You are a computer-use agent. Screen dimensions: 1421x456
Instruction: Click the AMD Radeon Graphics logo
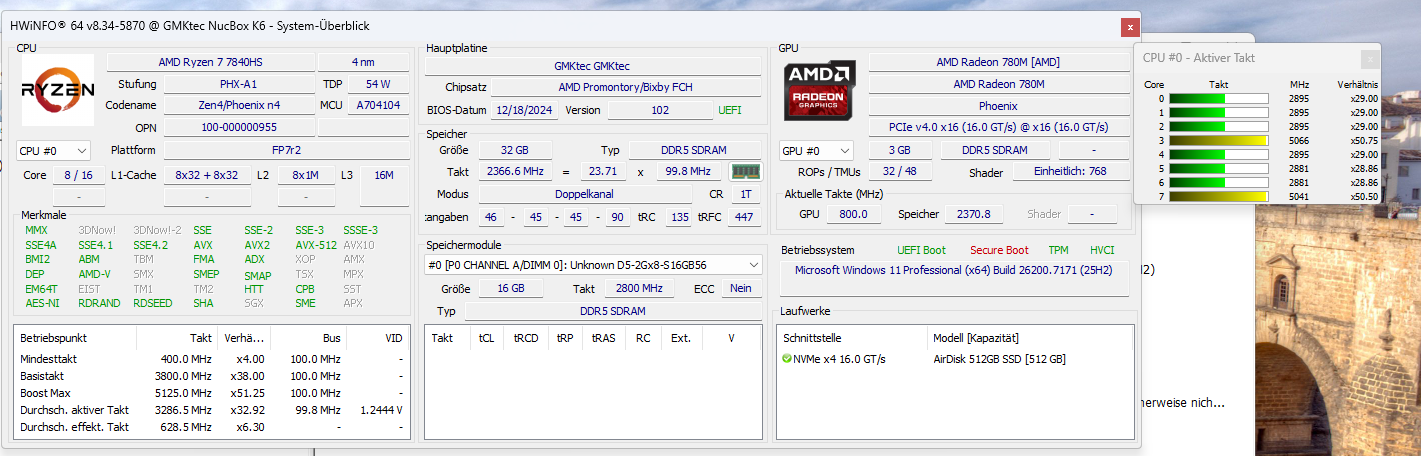point(819,89)
